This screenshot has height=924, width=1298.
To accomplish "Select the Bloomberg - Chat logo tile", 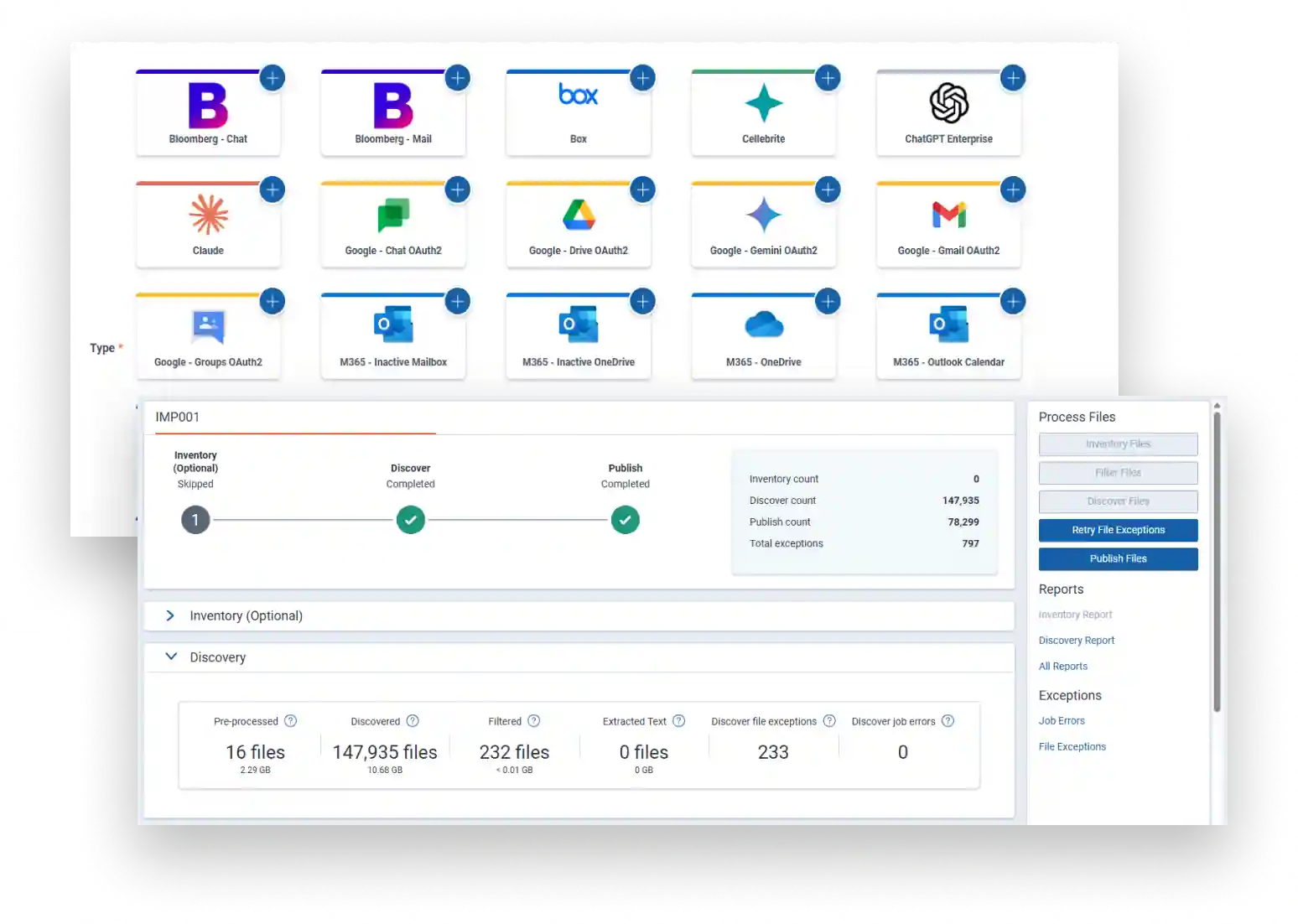I will [208, 105].
